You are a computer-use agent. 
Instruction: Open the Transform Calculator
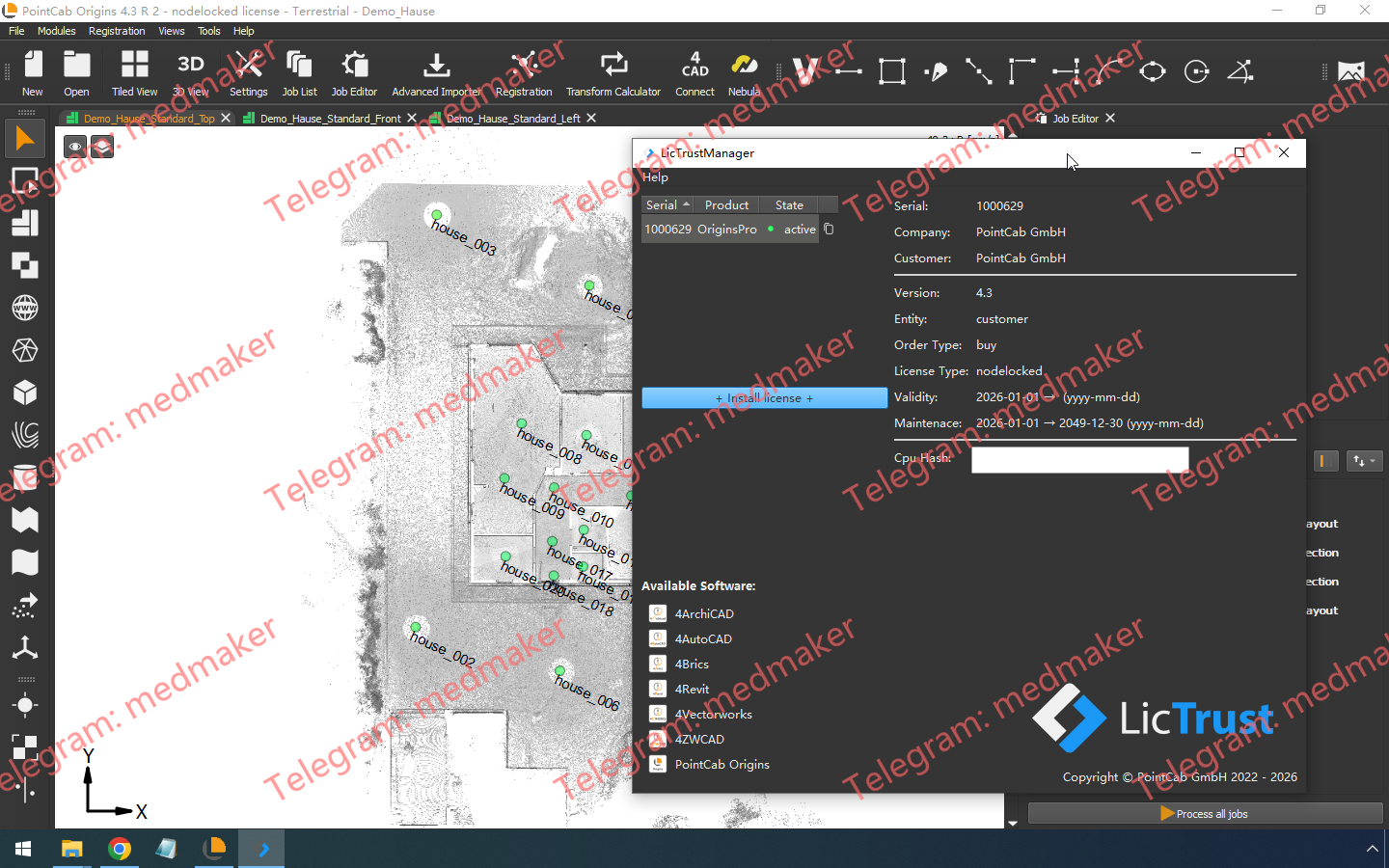(x=613, y=73)
